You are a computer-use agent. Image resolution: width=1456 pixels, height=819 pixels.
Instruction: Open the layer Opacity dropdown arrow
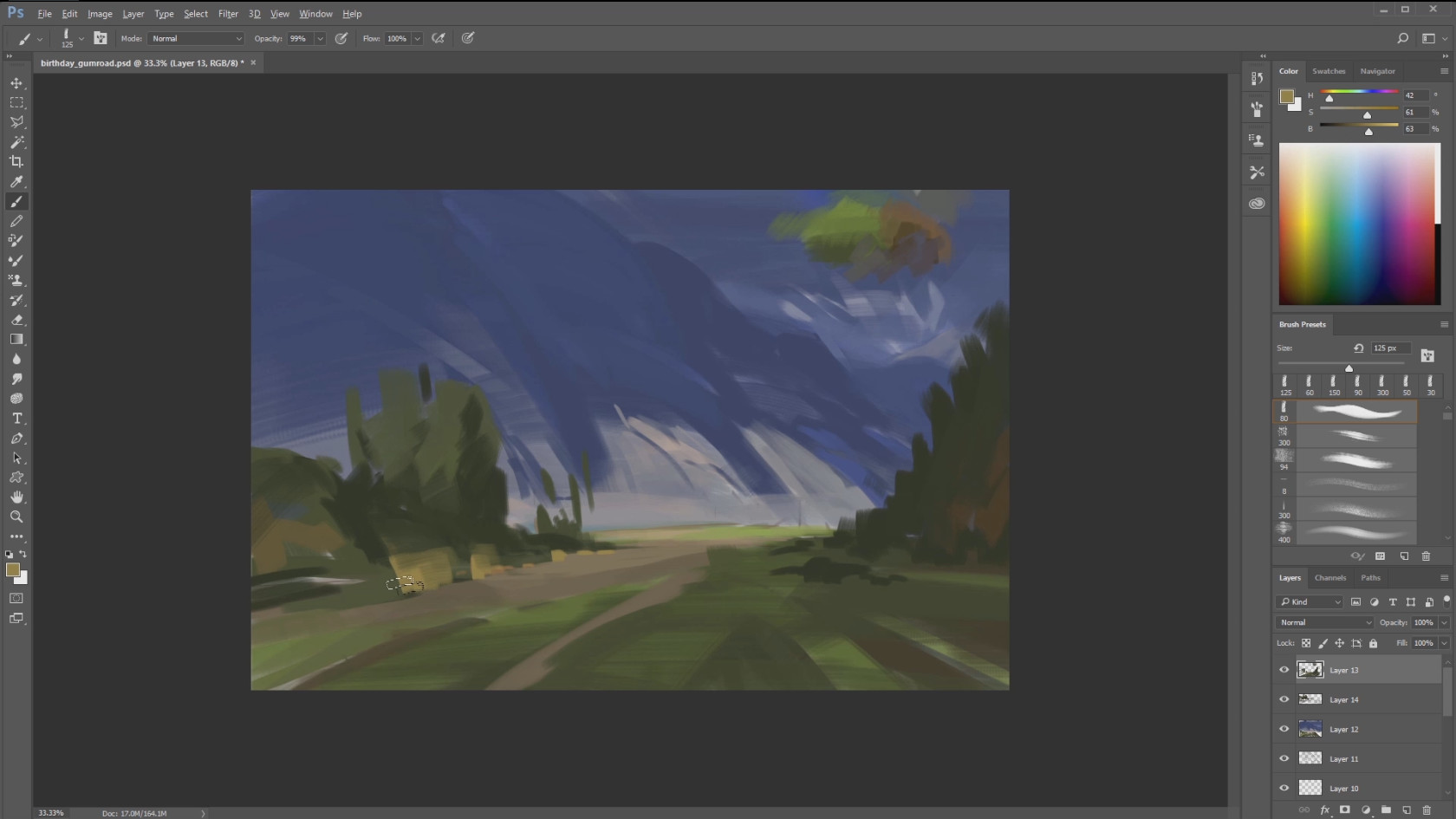point(1444,622)
